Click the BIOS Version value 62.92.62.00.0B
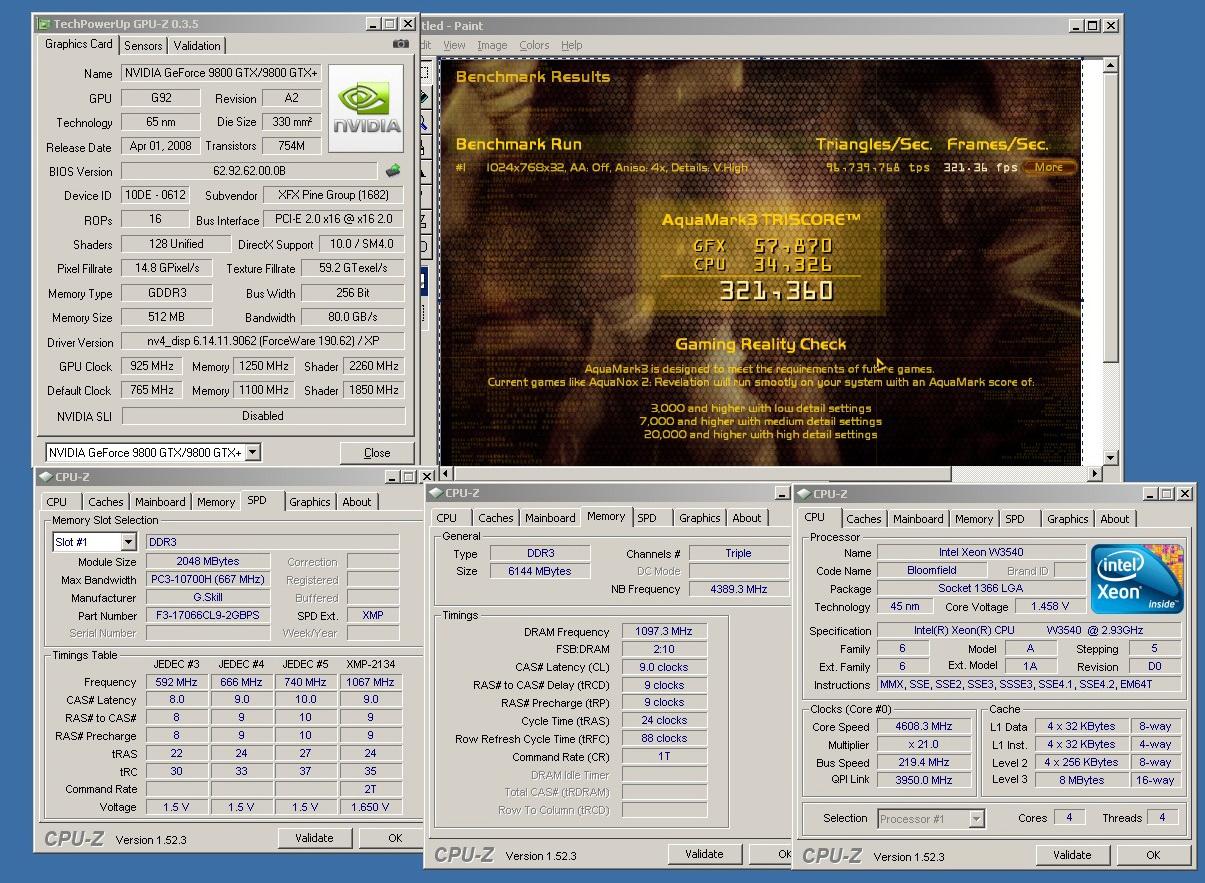This screenshot has width=1205, height=883. point(249,171)
